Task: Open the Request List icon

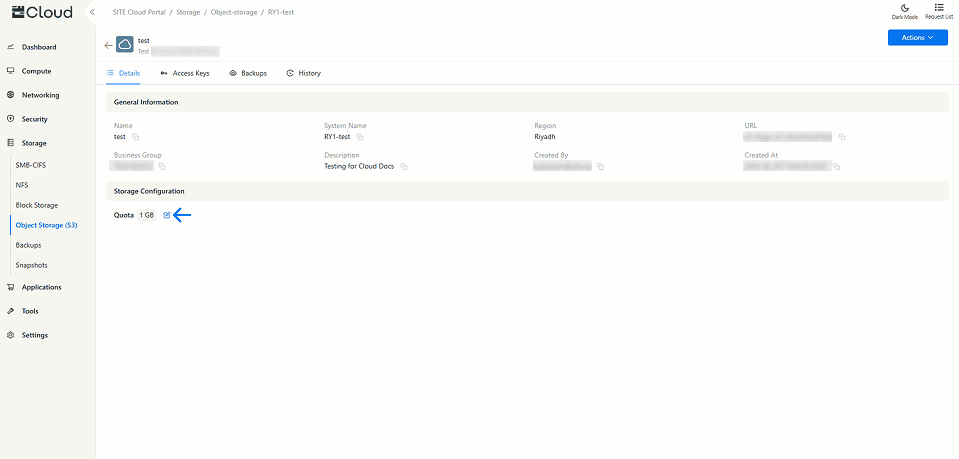Action: pyautogui.click(x=938, y=11)
